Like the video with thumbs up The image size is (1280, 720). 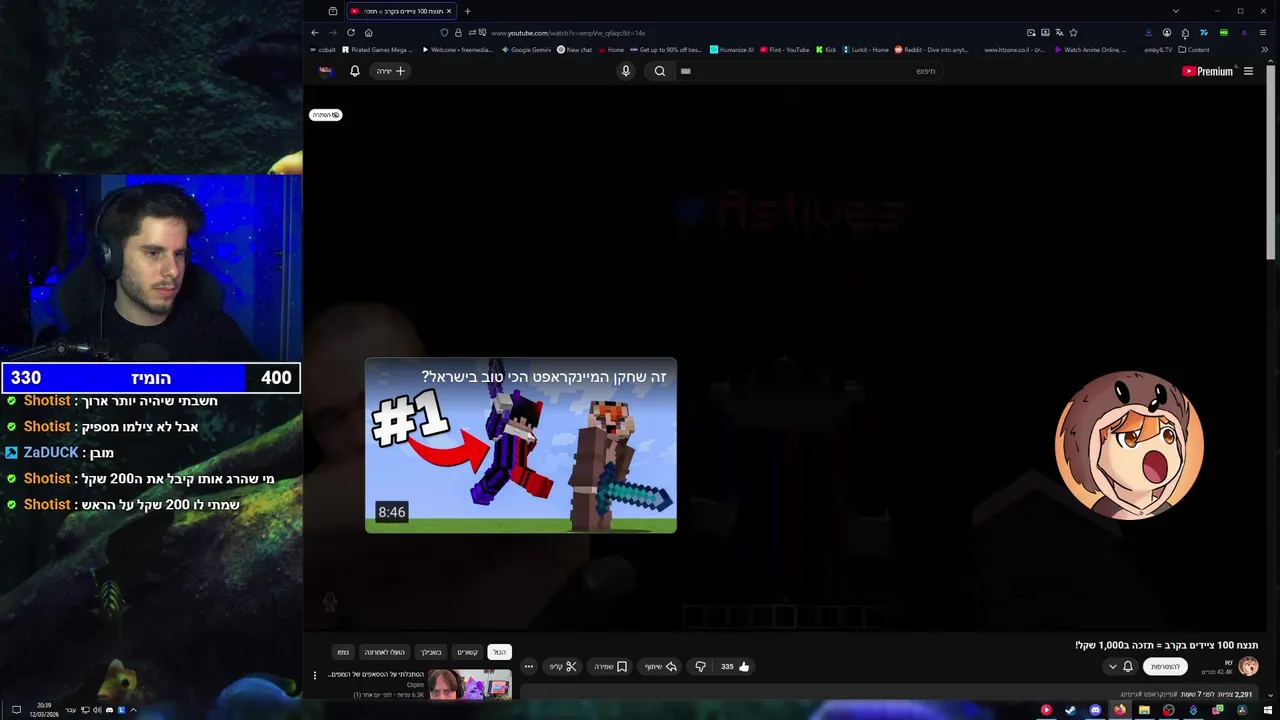735,666
